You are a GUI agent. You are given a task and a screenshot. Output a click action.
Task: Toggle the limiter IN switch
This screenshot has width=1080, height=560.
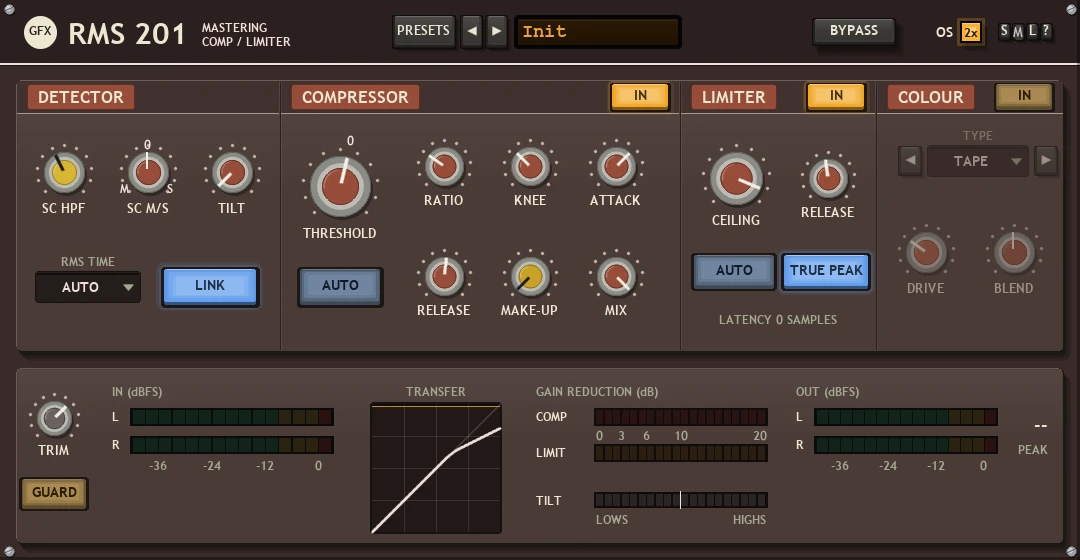coord(836,96)
